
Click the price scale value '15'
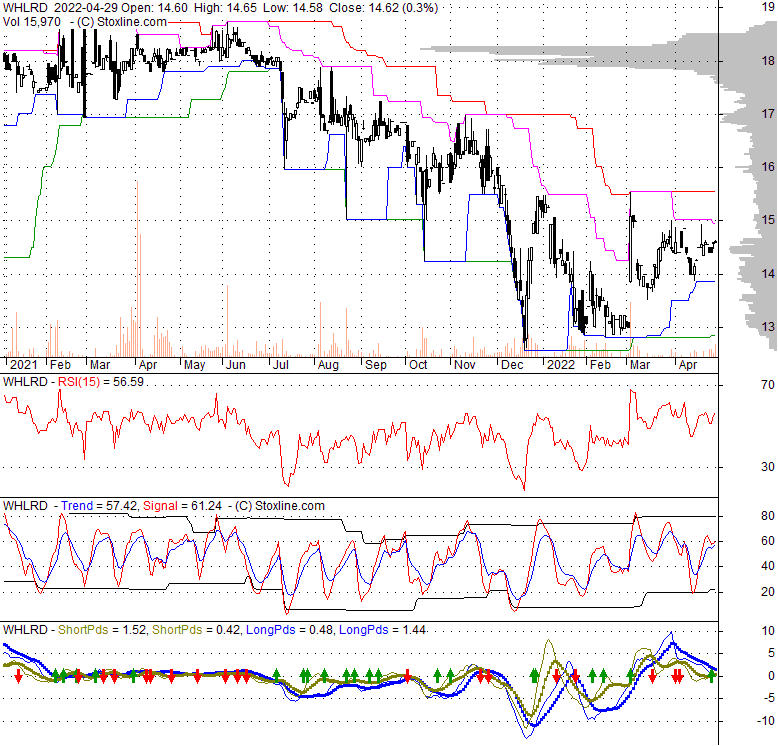click(x=768, y=220)
